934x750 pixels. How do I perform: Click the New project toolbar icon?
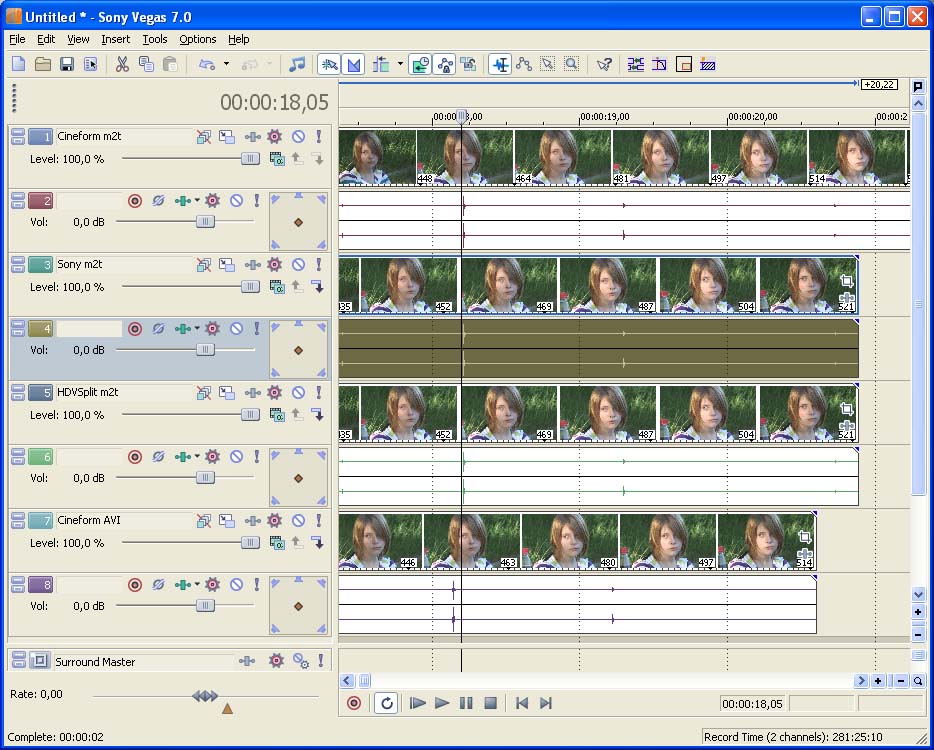[18, 64]
